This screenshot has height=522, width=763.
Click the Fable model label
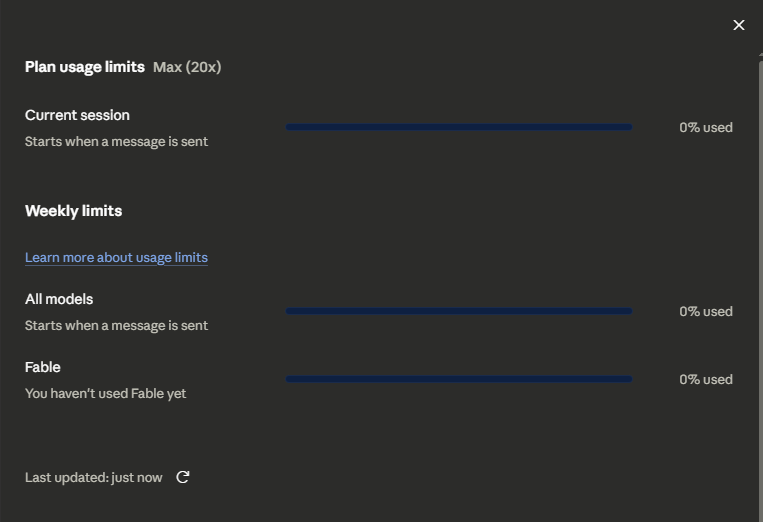(x=43, y=367)
